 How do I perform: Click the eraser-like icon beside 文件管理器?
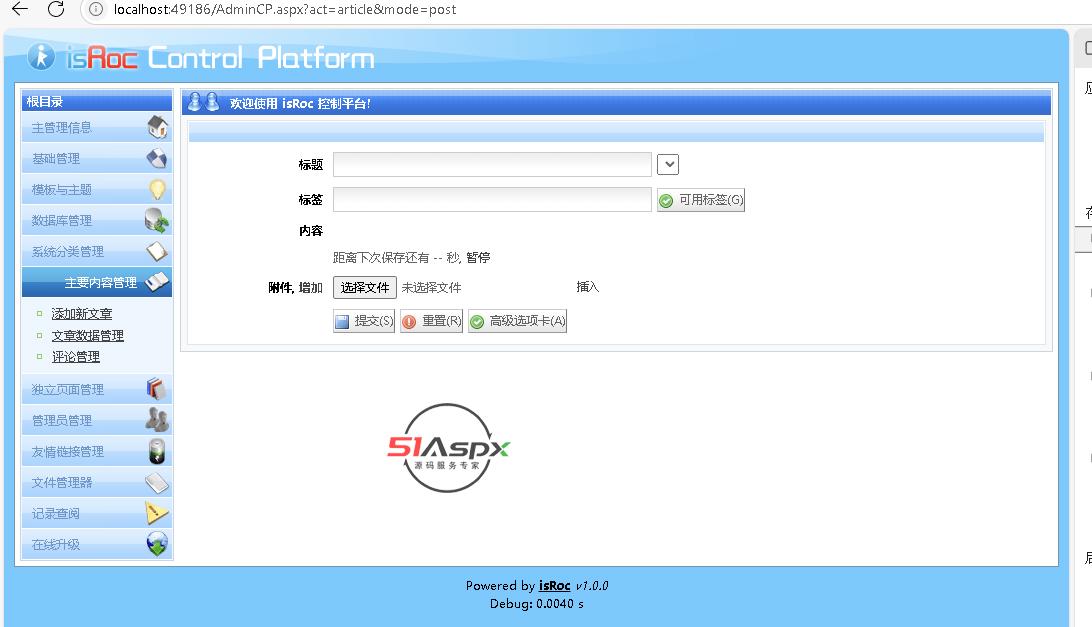point(157,482)
